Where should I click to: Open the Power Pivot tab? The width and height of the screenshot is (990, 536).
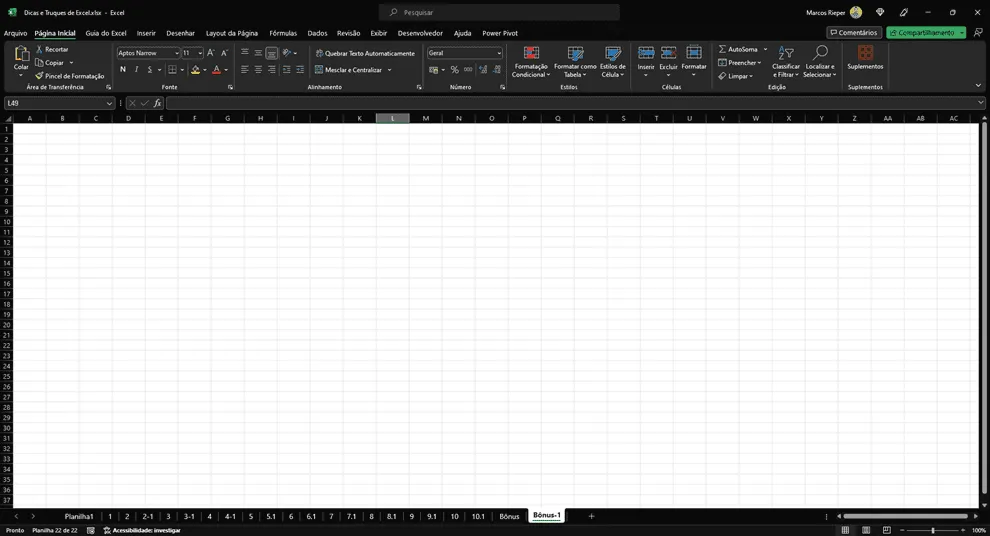(500, 33)
